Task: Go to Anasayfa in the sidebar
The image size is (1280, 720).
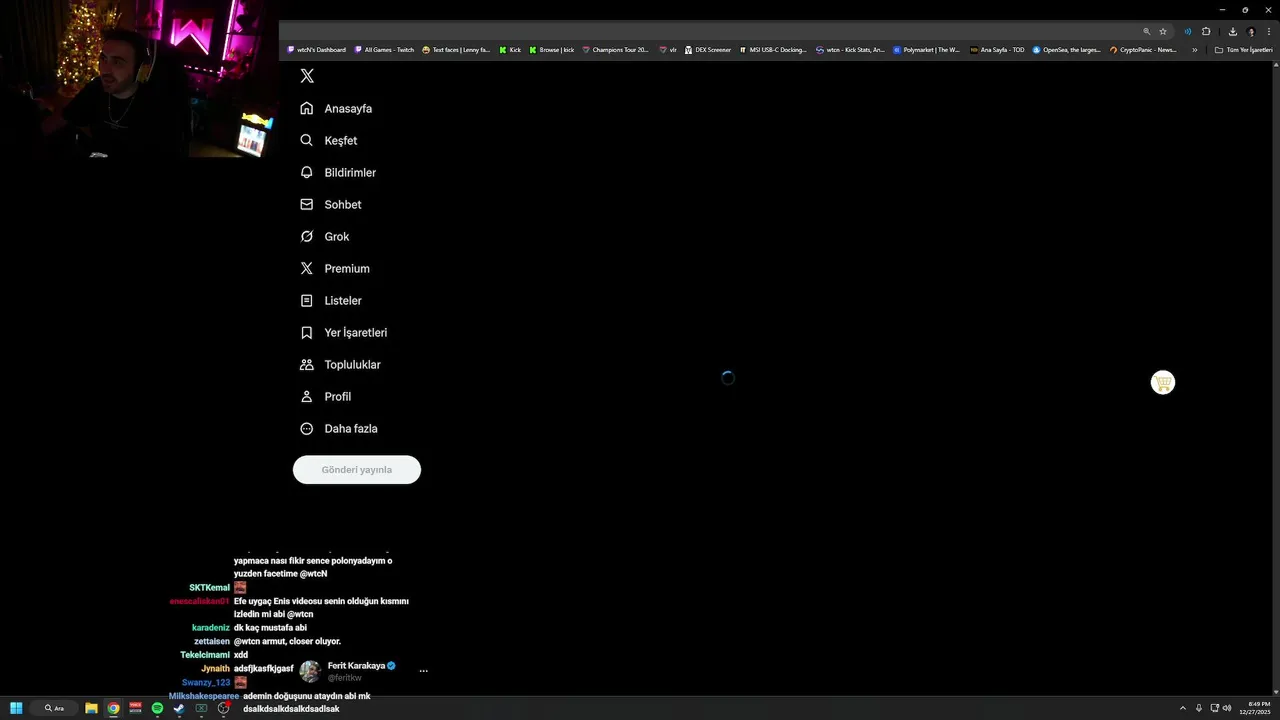Action: point(336,108)
